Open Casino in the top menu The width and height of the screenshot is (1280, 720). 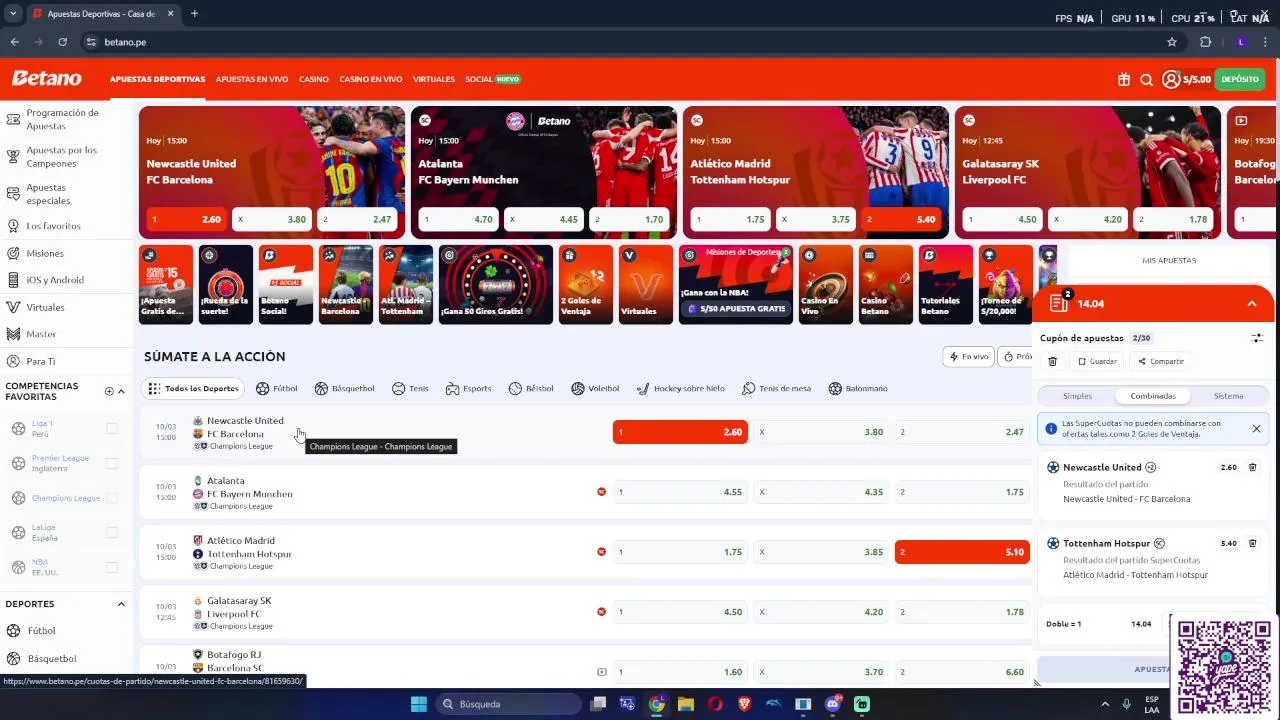[314, 79]
